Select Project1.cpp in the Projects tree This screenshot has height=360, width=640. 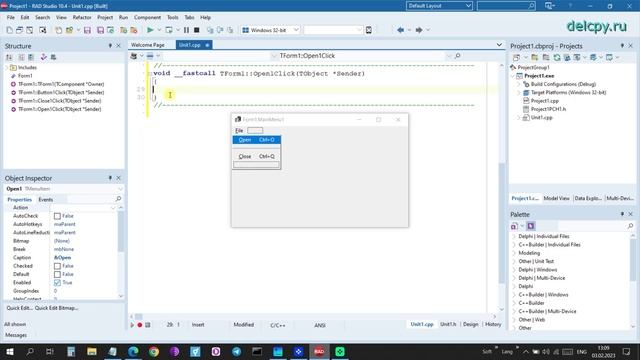click(544, 101)
